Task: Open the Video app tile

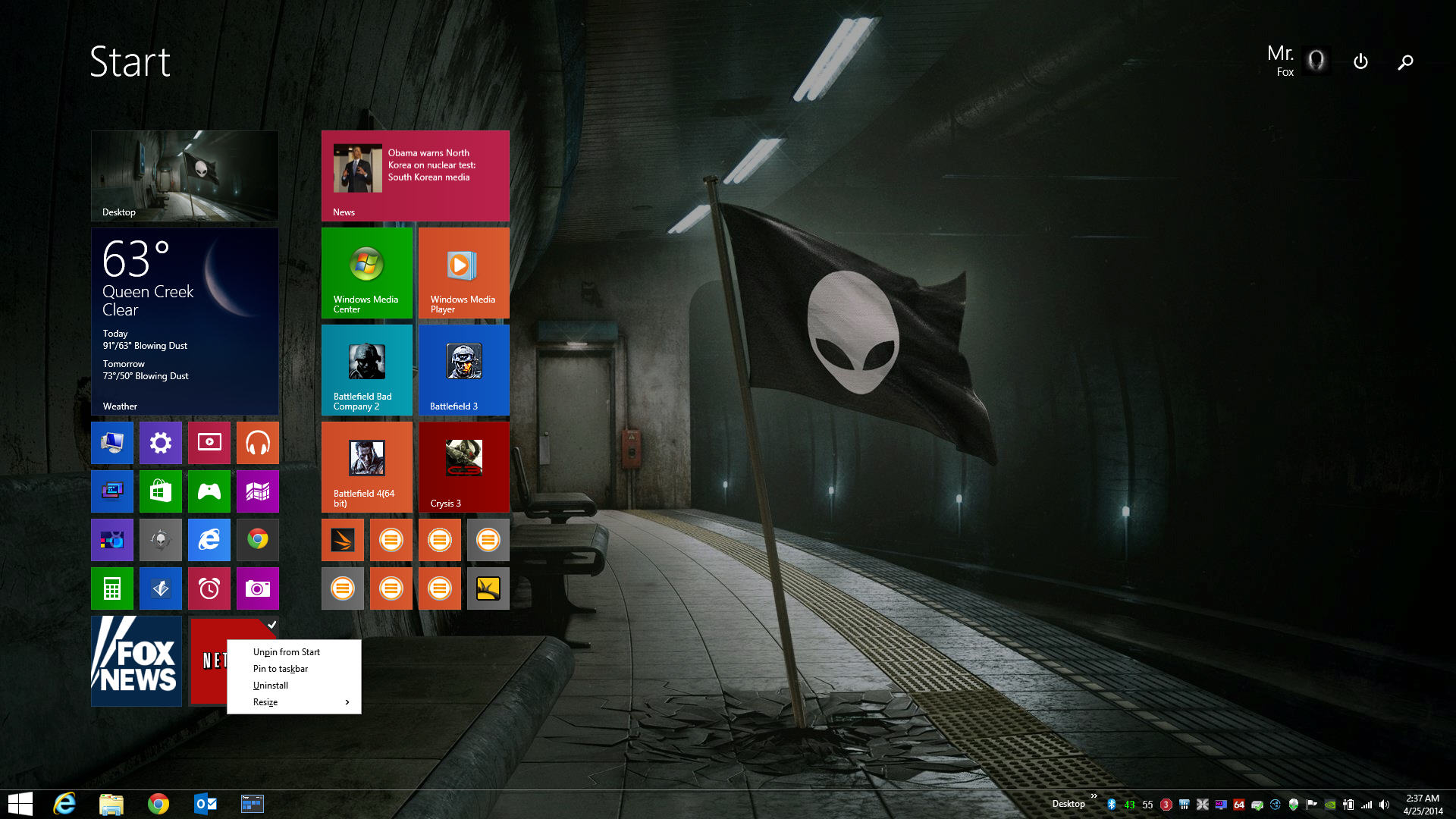Action: [x=209, y=442]
